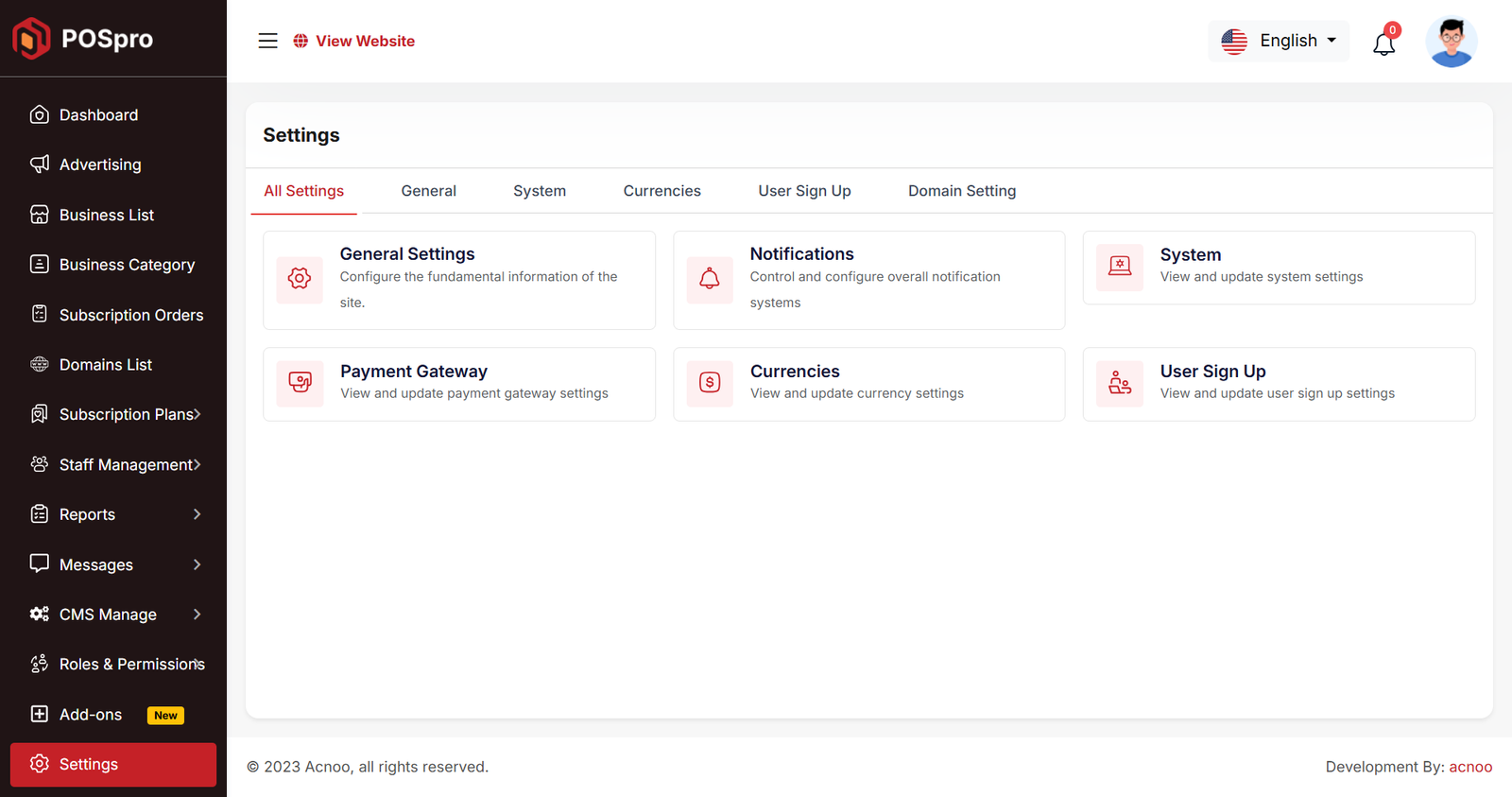Expand the Reports sidebar menu
Screen dimensions: 1512x797
pyautogui.click(x=113, y=514)
